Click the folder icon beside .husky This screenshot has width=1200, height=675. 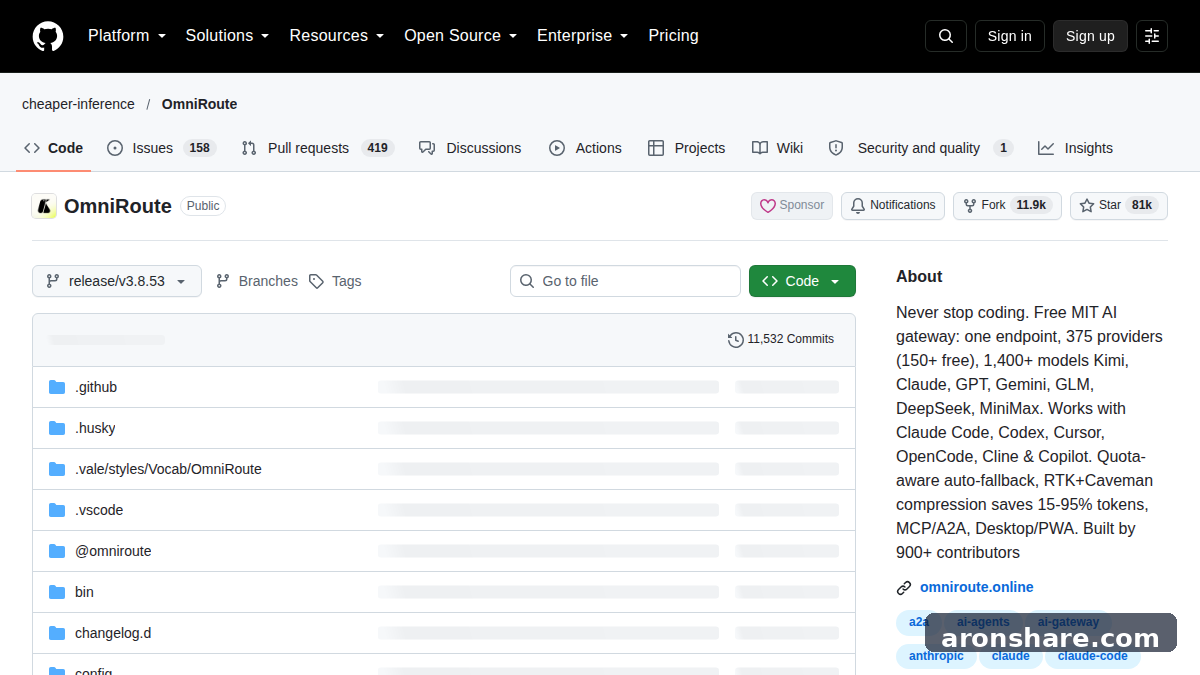tap(57, 428)
